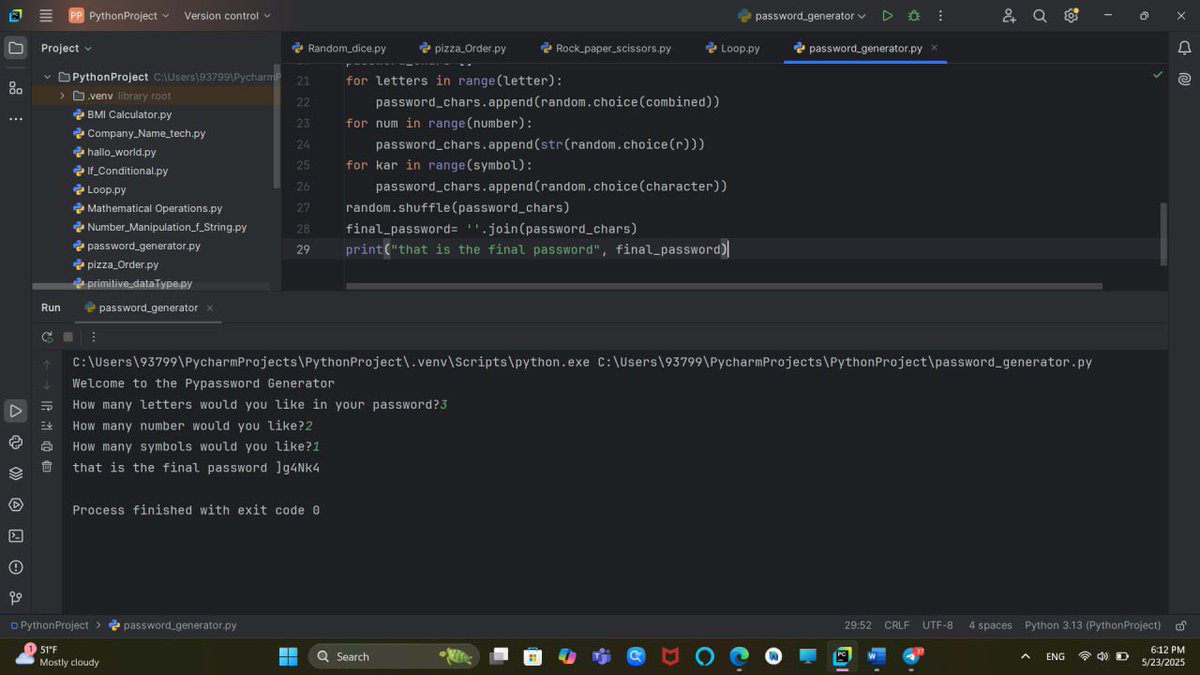The image size is (1200, 675).
Task: Switch to the Rock_paper_scissors.py editor tab
Action: click(606, 48)
